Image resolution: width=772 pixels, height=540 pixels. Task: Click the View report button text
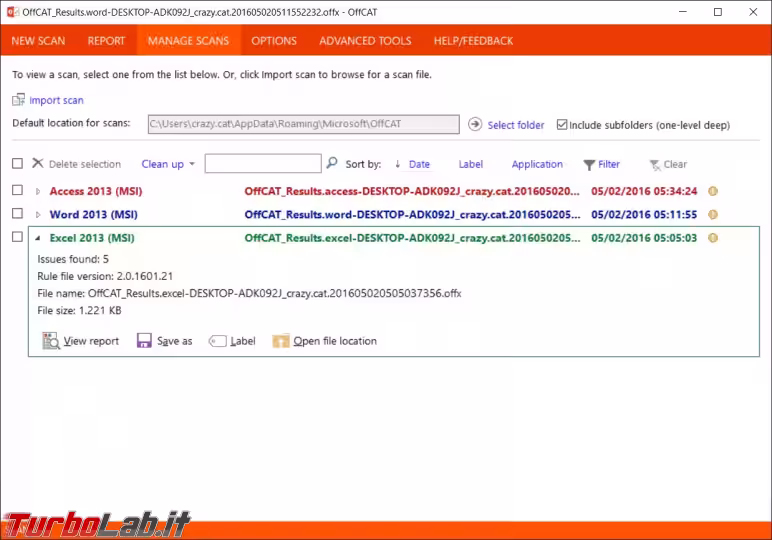[91, 341]
